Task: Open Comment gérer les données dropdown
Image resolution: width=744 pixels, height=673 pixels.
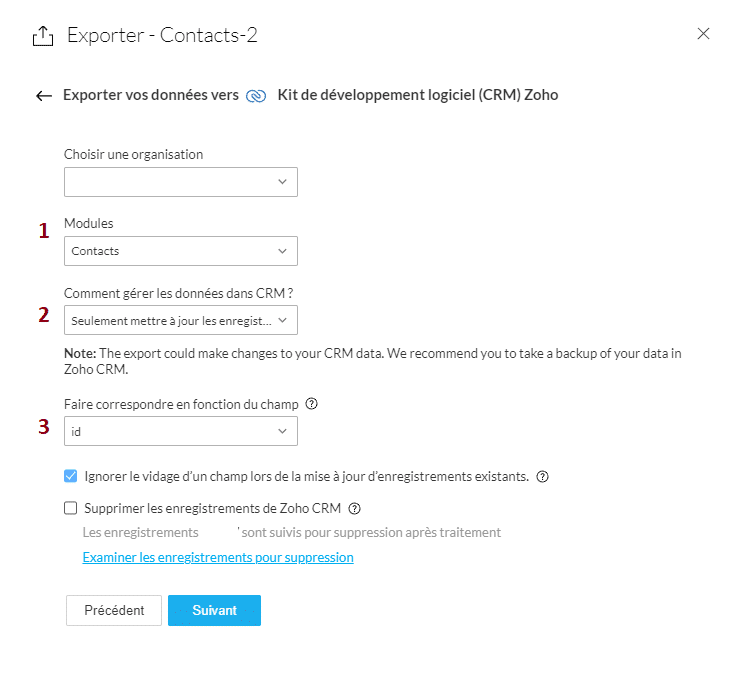Action: click(180, 320)
